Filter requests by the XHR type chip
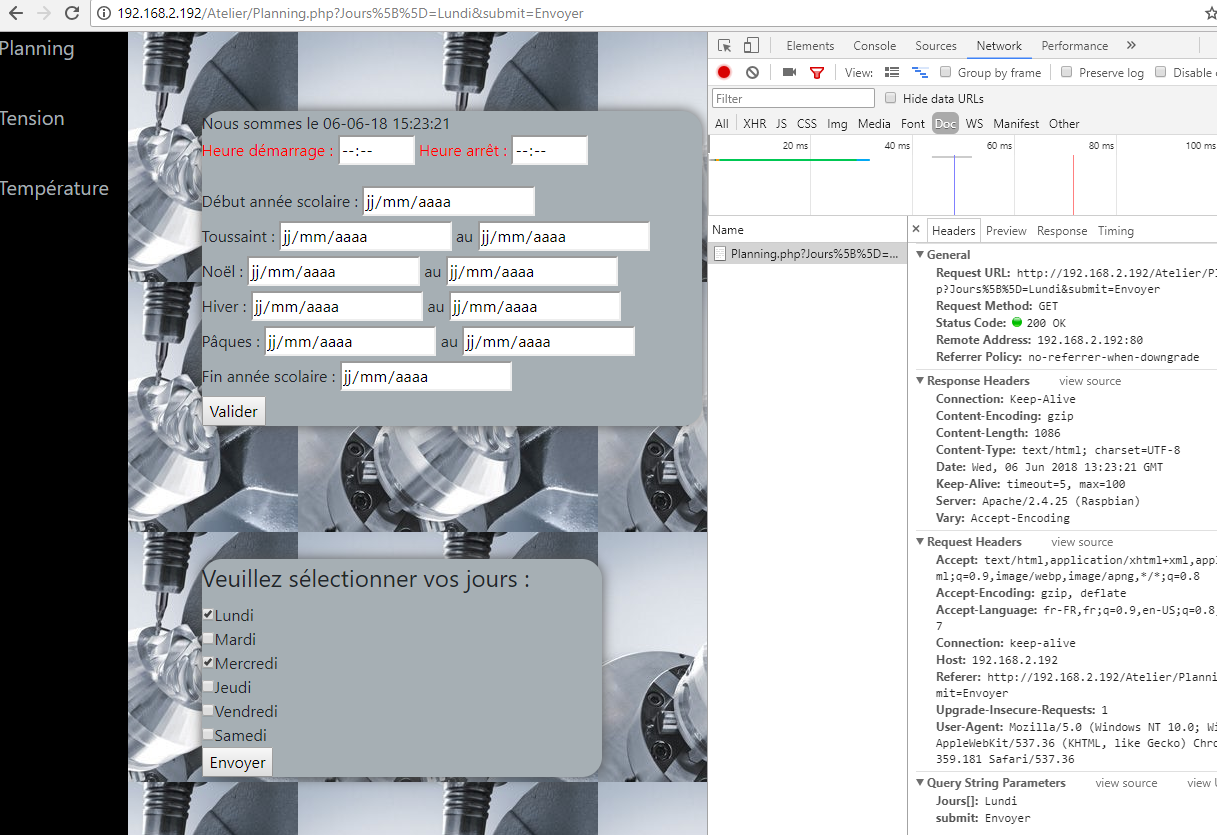This screenshot has height=835, width=1217. [x=754, y=123]
